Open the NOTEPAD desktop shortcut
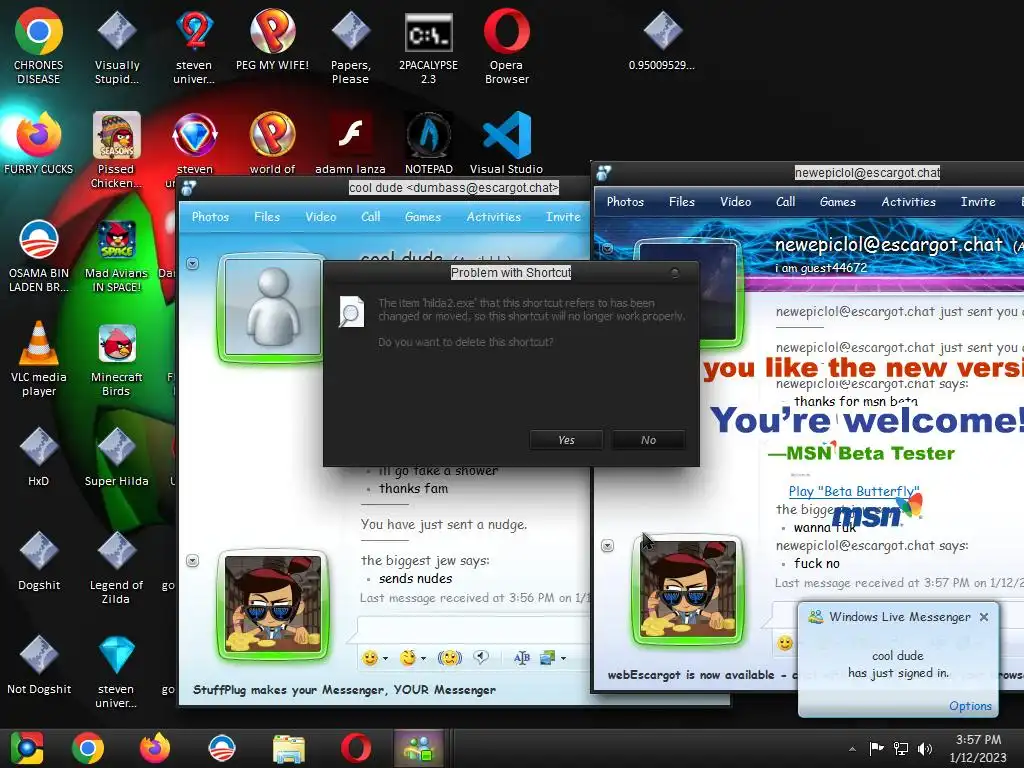Viewport: 1024px width, 768px height. click(x=428, y=144)
